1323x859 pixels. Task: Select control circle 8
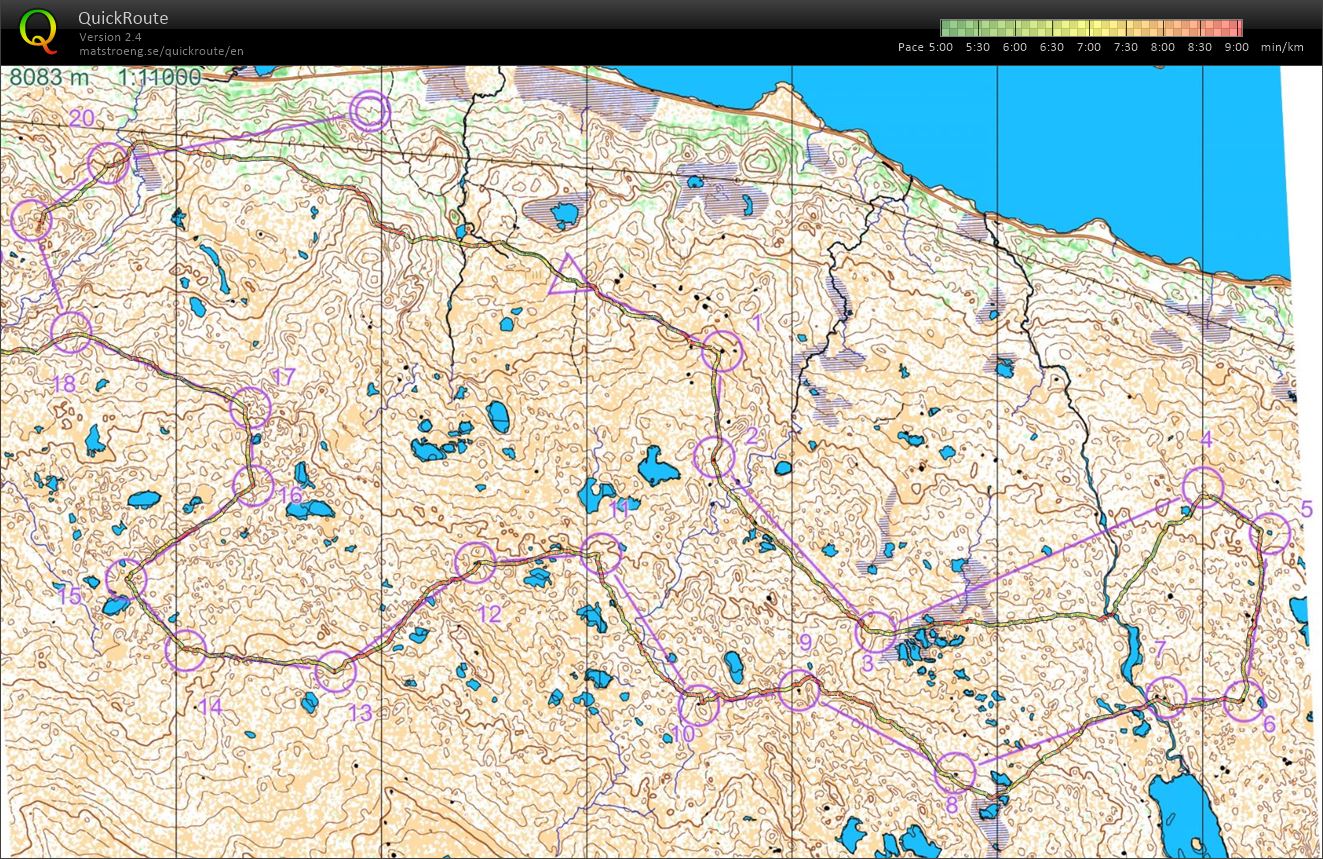[955, 773]
